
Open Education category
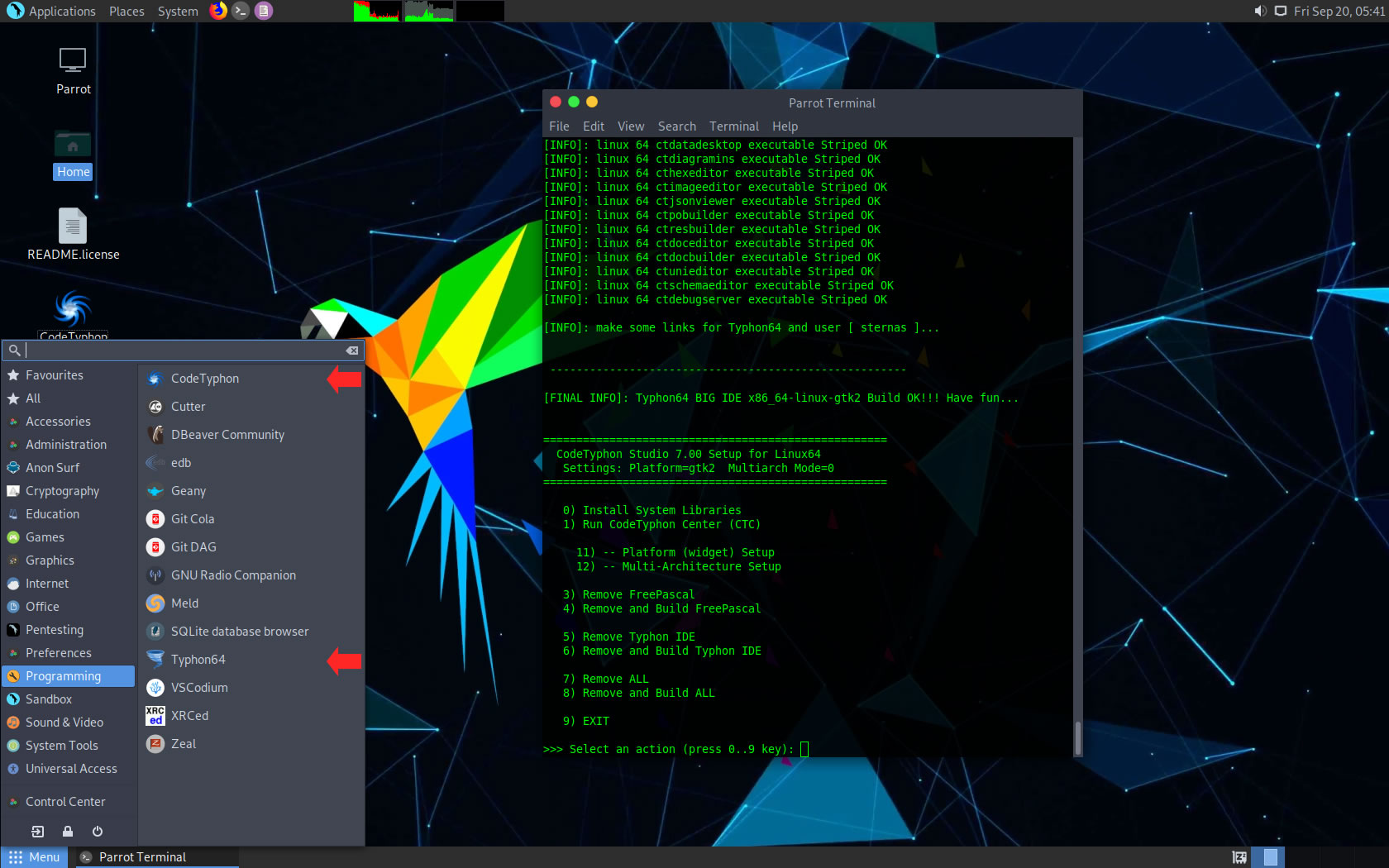pos(69,514)
